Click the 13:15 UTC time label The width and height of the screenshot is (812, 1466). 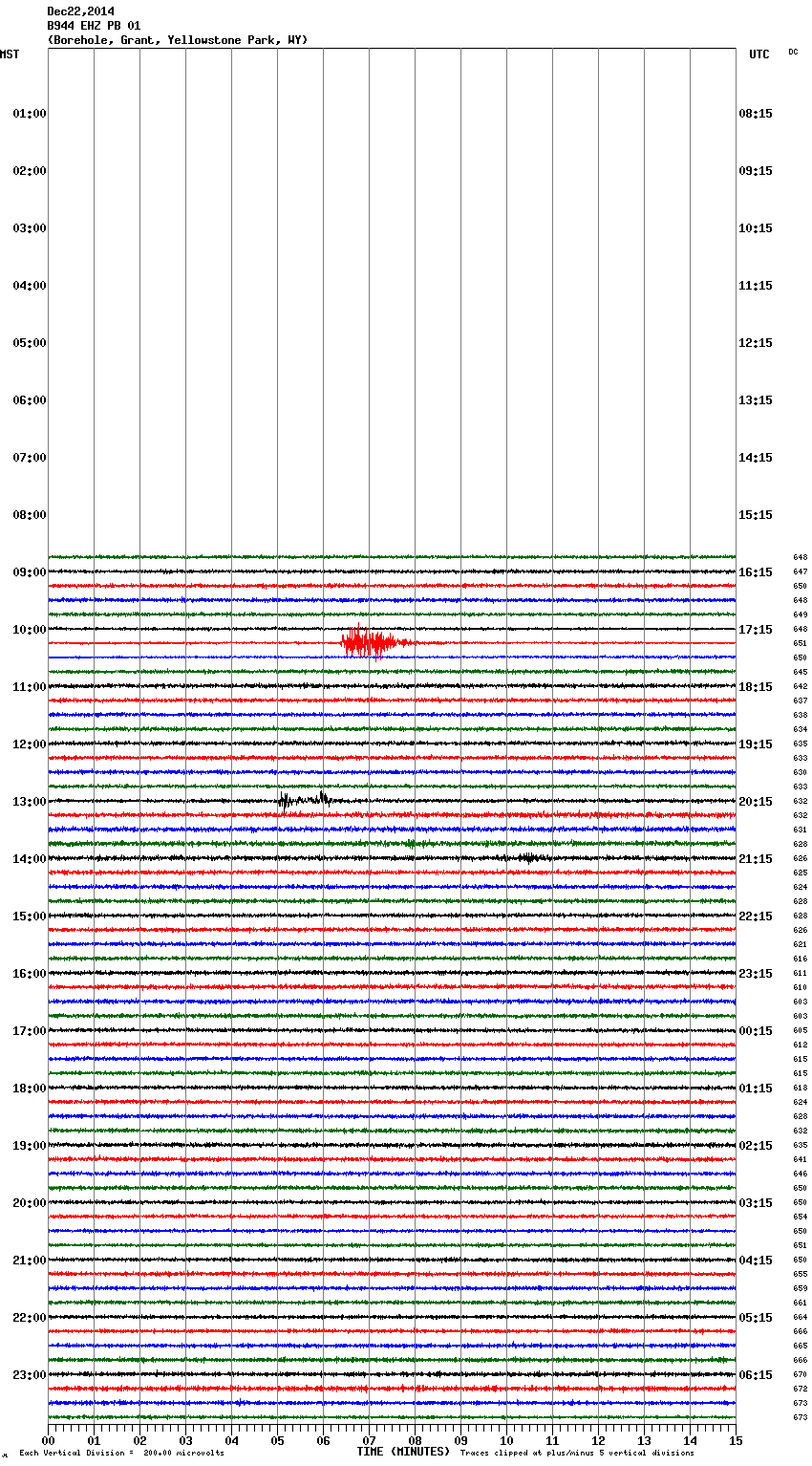(x=756, y=400)
